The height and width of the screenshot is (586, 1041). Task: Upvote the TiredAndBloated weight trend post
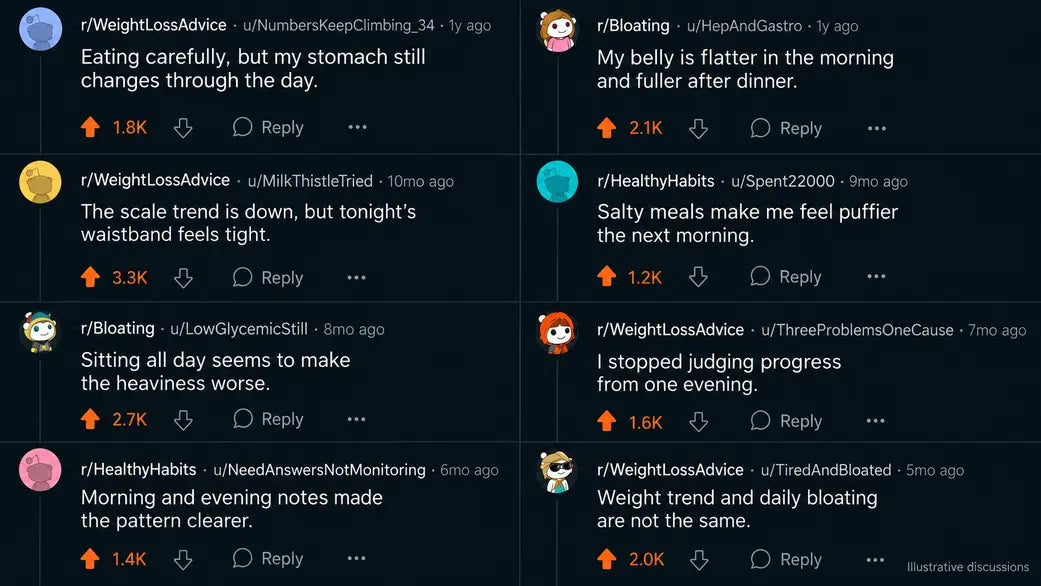tap(606, 559)
